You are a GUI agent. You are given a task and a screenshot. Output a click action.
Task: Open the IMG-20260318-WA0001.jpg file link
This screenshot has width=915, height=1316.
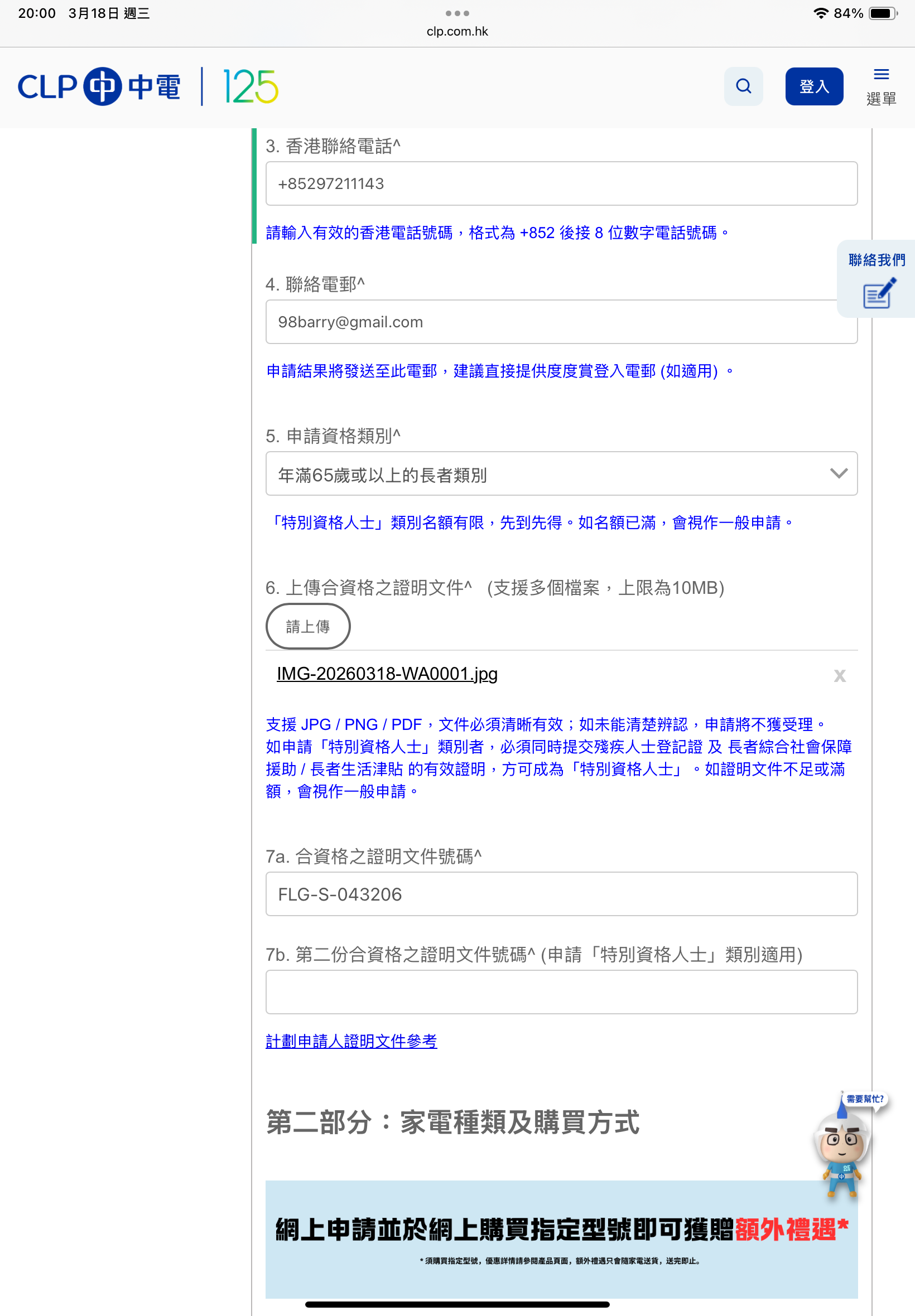point(387,674)
